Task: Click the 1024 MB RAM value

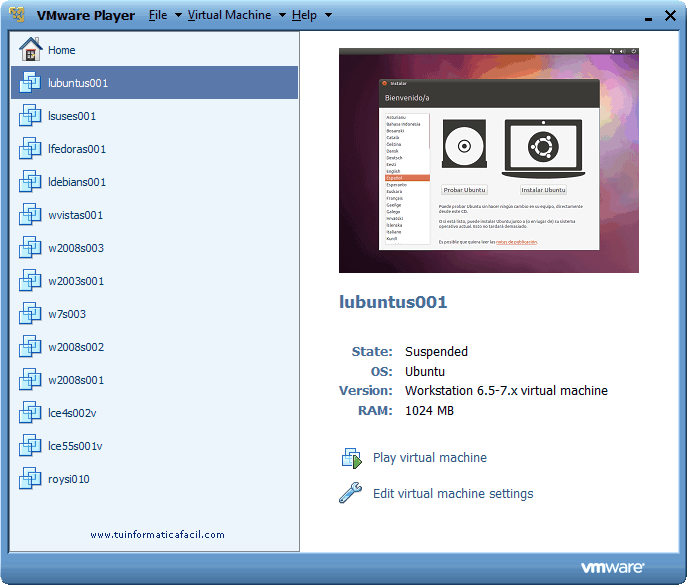Action: coord(429,411)
